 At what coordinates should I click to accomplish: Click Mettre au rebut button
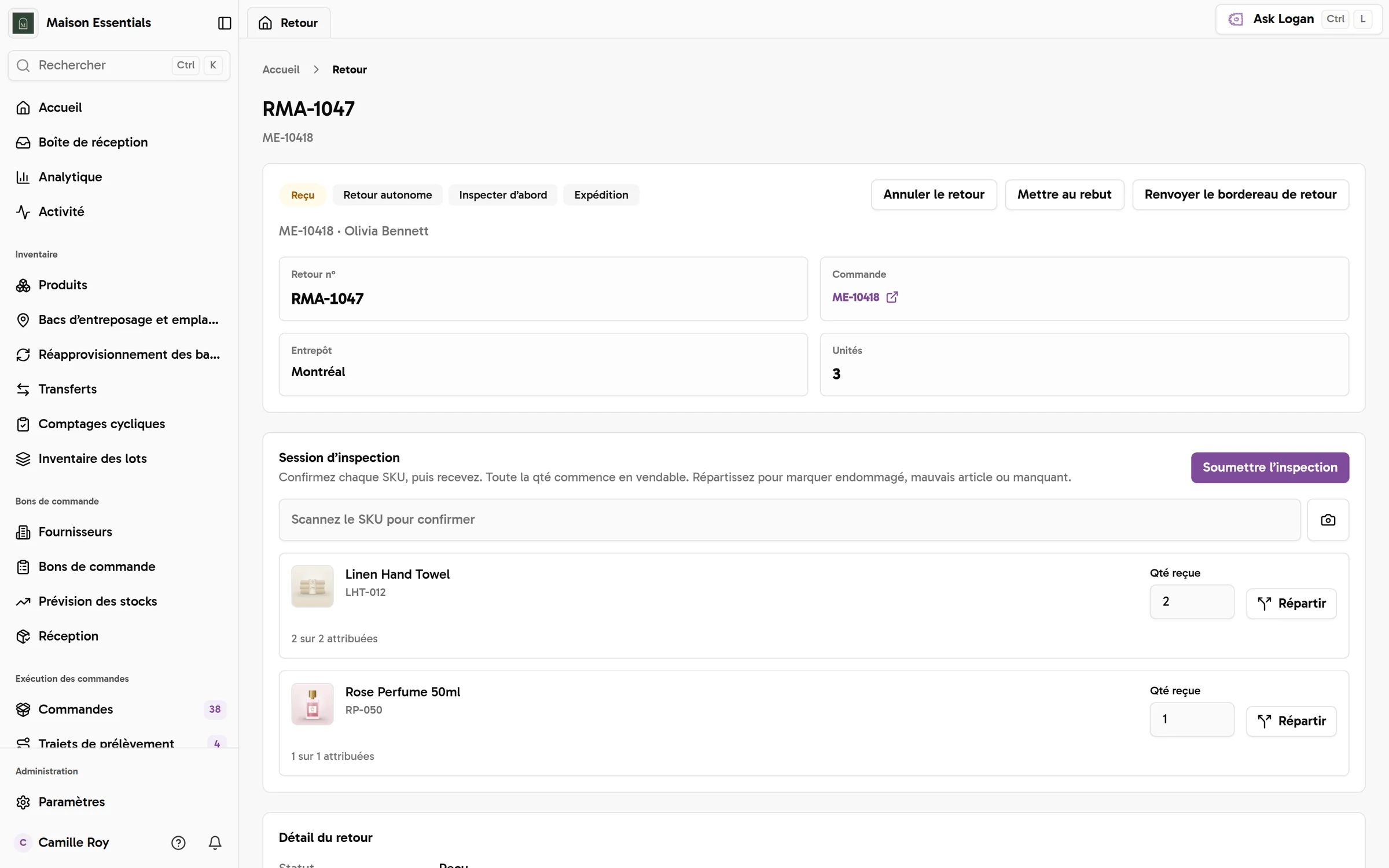[1064, 194]
